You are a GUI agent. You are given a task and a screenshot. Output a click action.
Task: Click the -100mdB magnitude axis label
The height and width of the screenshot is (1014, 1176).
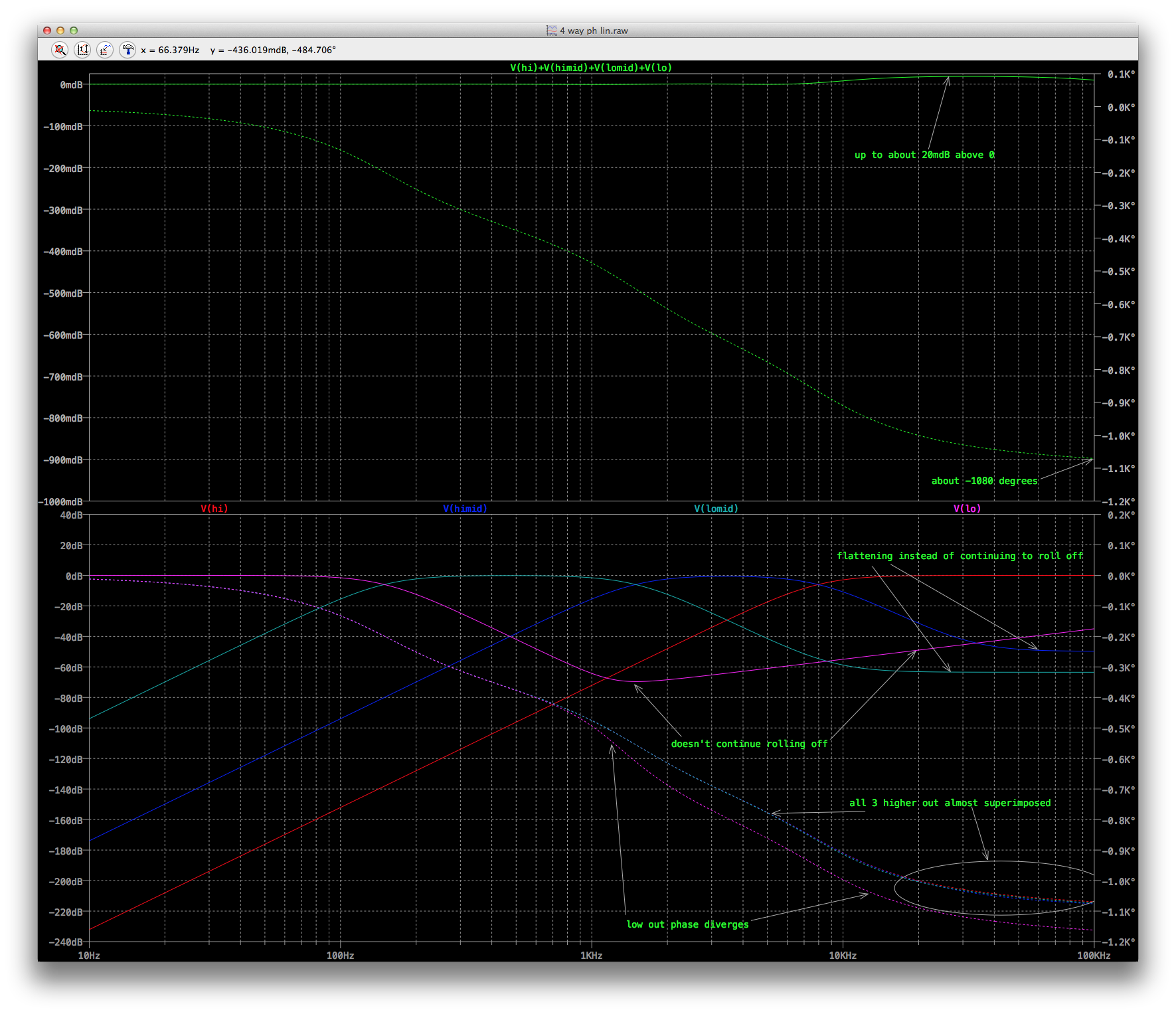[x=63, y=127]
